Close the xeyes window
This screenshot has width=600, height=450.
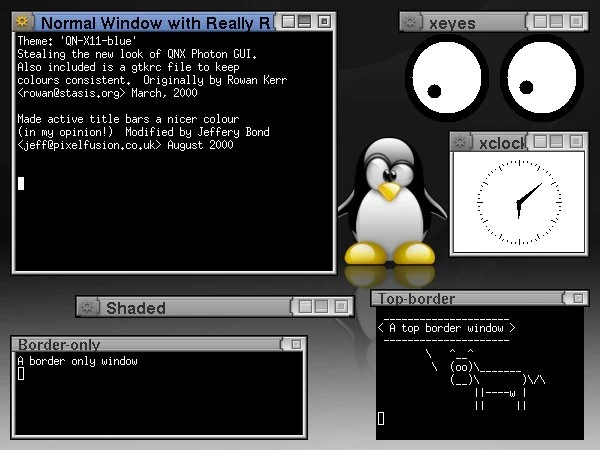point(576,21)
